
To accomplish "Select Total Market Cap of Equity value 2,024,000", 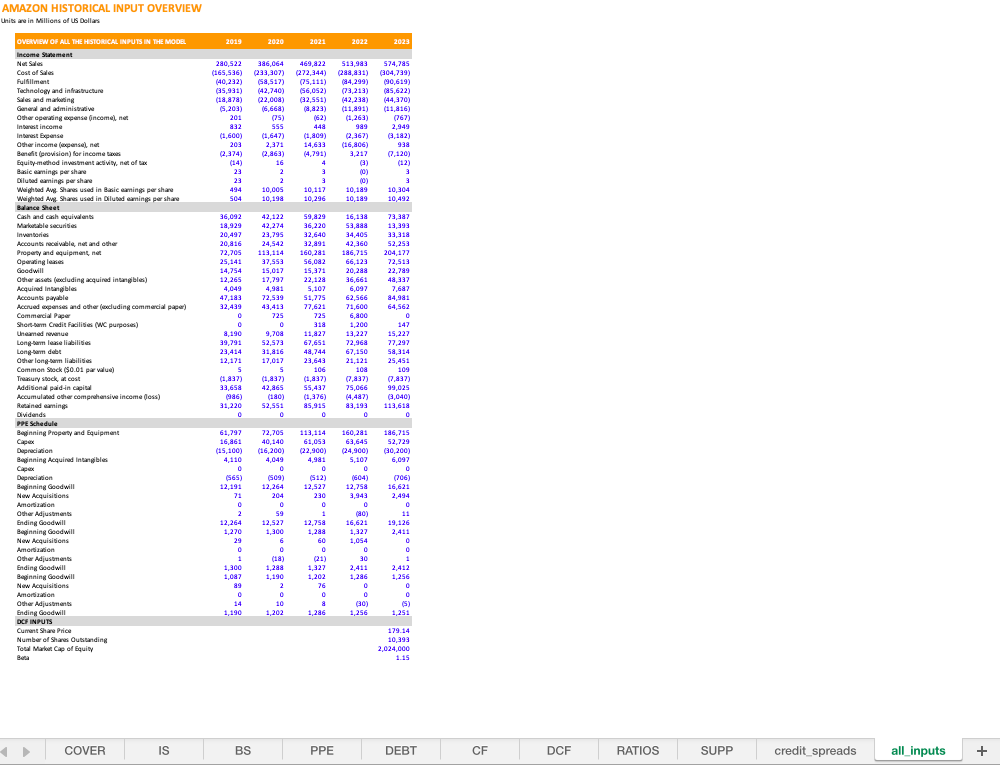I will [x=393, y=649].
